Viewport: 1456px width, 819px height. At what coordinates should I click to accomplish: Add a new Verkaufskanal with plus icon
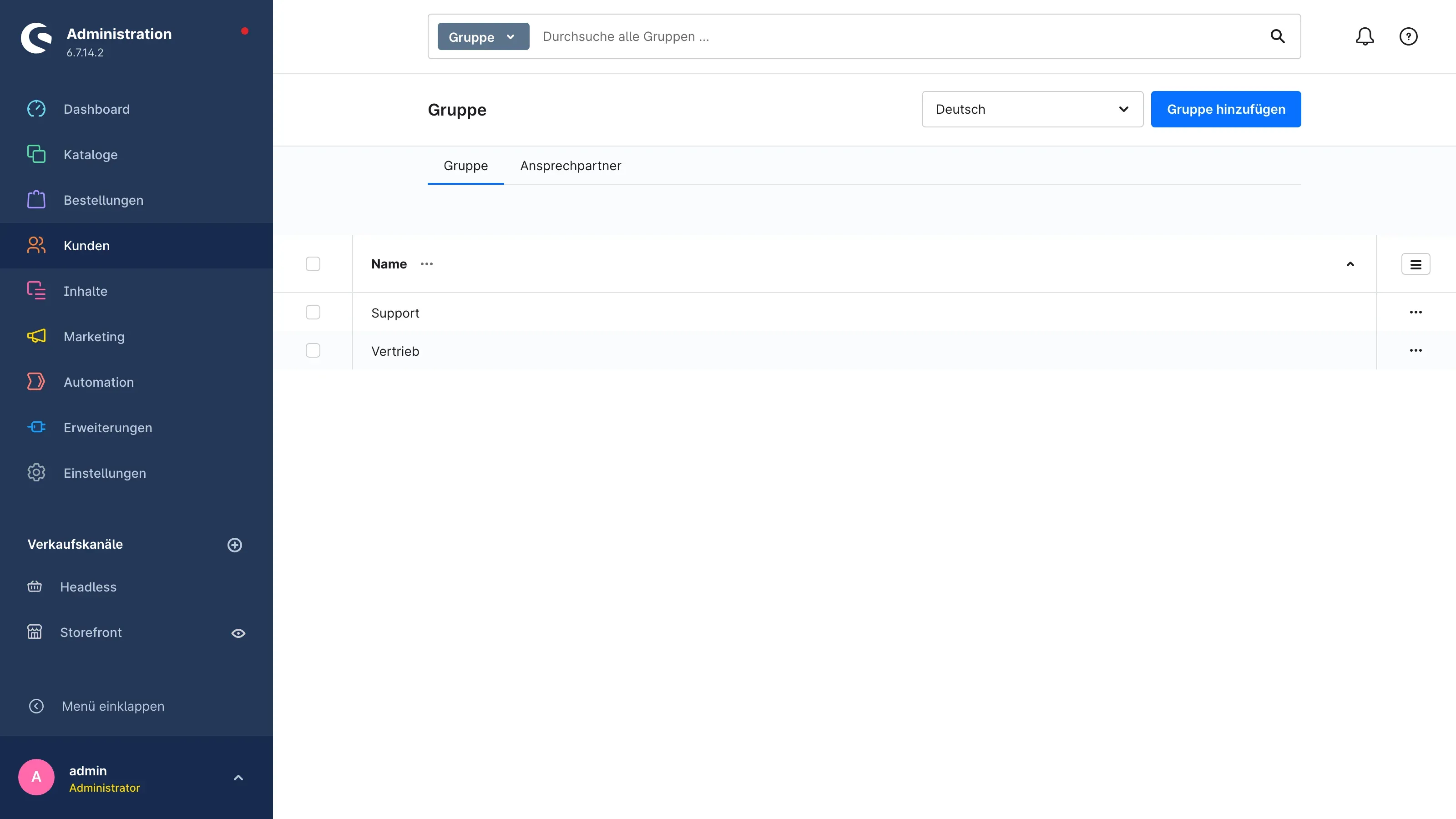235,545
